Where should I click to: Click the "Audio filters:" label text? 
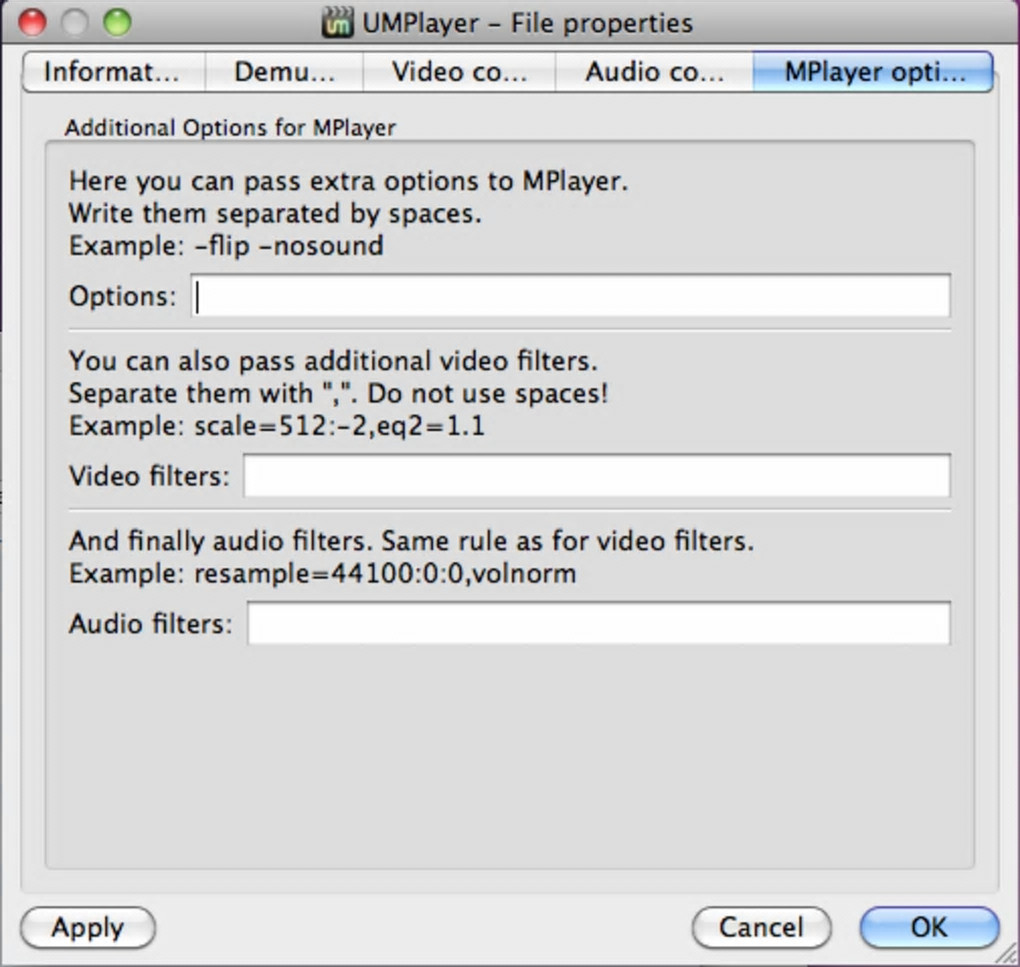click(150, 624)
